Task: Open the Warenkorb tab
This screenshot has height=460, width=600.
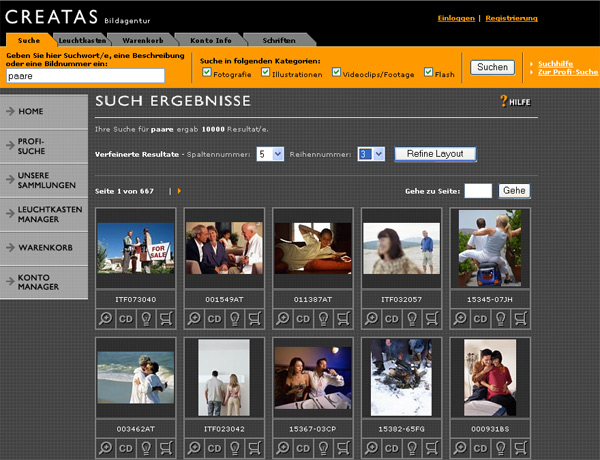Action: pos(142,39)
